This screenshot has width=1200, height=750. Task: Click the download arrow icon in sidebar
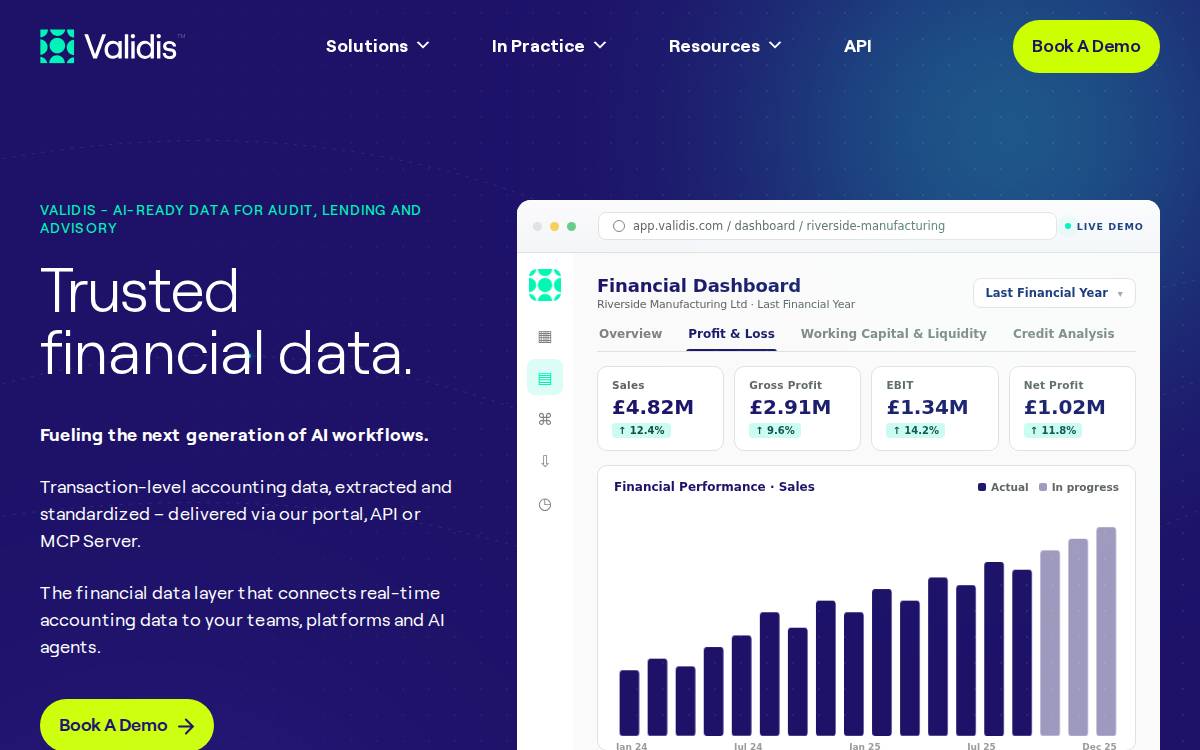point(545,461)
